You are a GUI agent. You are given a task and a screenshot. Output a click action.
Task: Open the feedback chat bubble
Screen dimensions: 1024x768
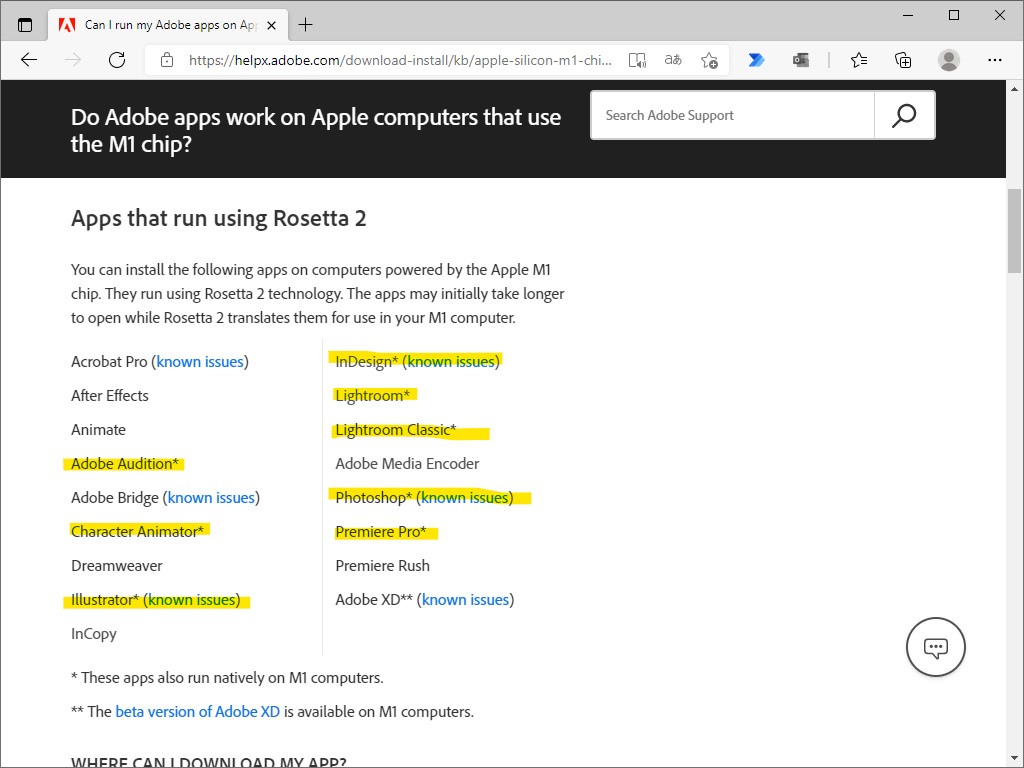(935, 647)
